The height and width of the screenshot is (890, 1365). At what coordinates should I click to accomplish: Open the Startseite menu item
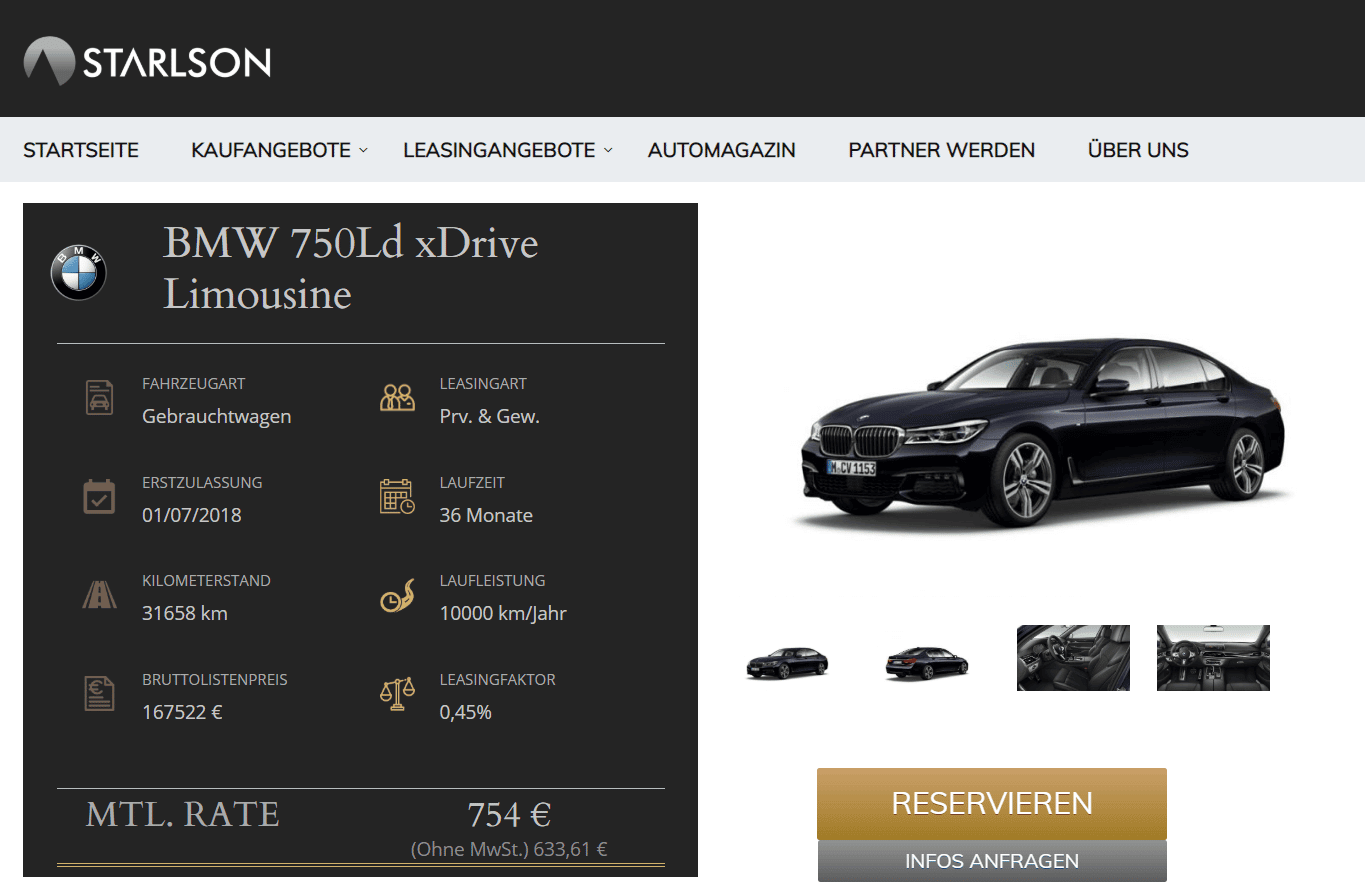pos(81,150)
